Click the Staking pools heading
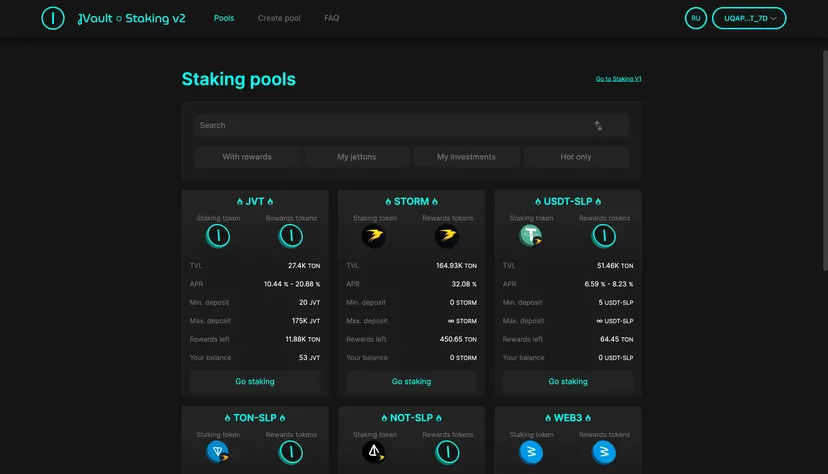The width and height of the screenshot is (828, 474). (x=239, y=79)
